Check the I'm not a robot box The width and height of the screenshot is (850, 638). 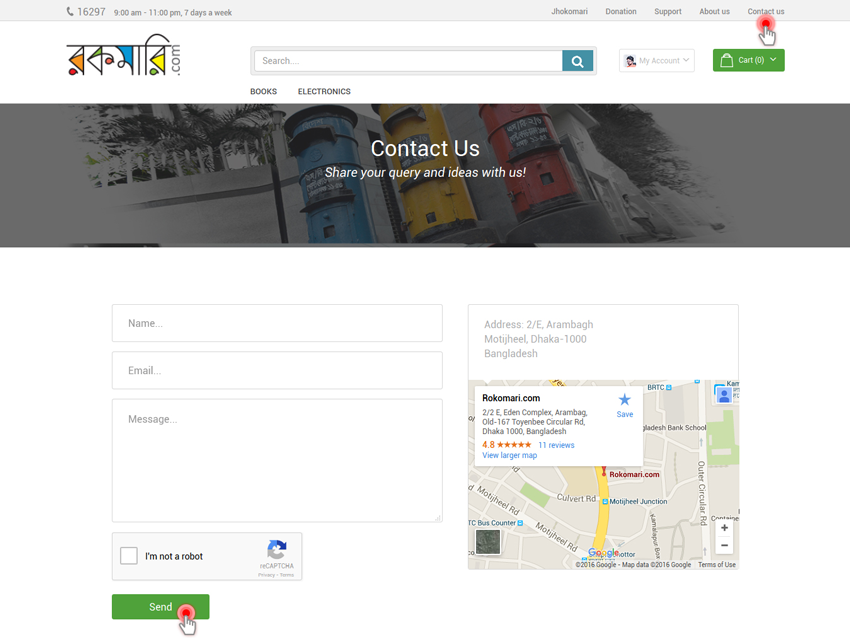(129, 556)
